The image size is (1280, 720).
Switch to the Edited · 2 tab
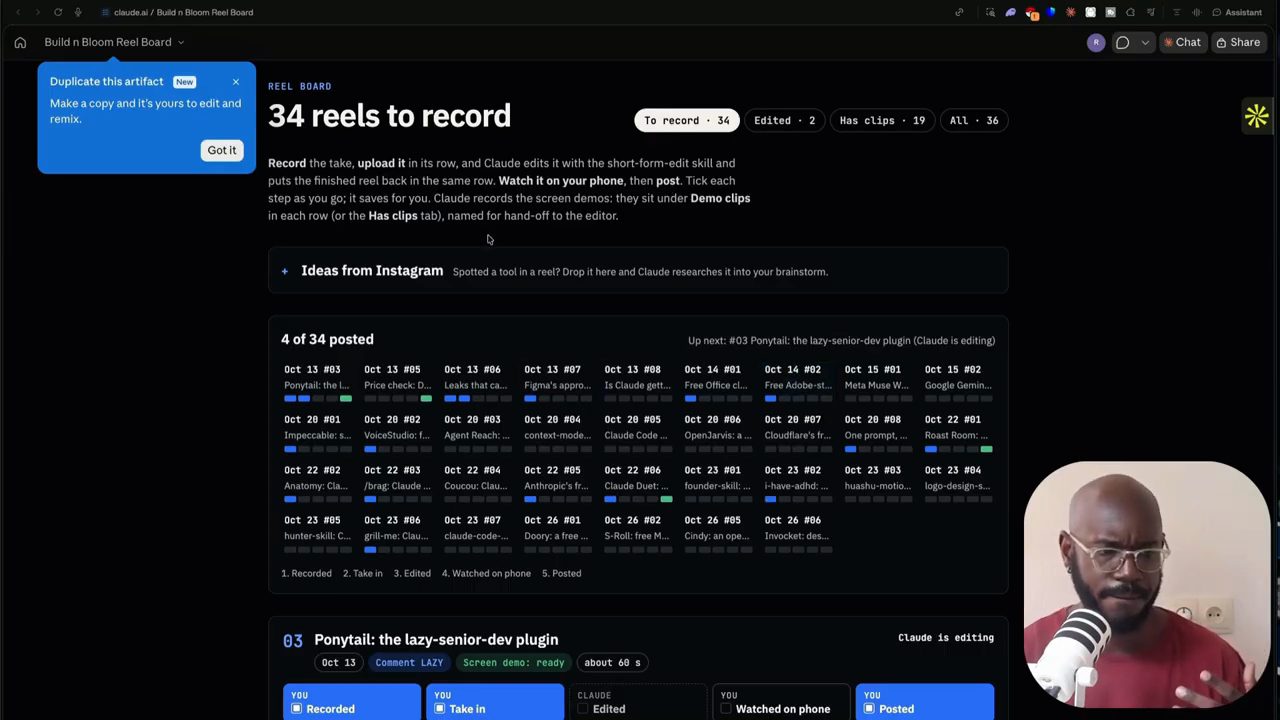pos(784,120)
